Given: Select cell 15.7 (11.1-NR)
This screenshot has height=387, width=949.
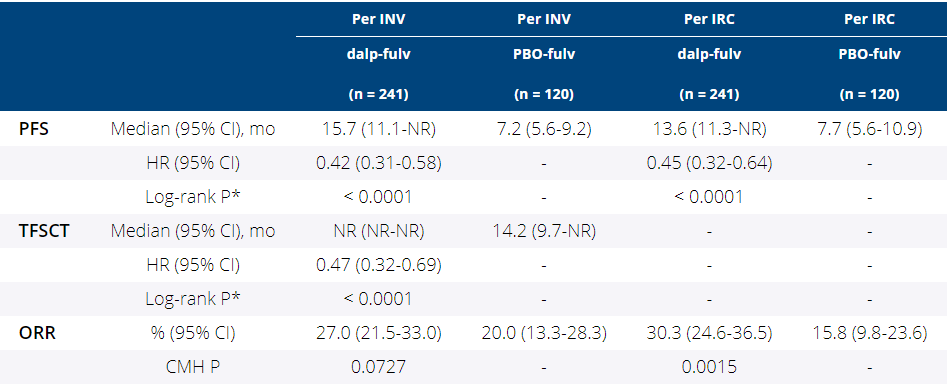Looking at the screenshot, I should [x=379, y=130].
